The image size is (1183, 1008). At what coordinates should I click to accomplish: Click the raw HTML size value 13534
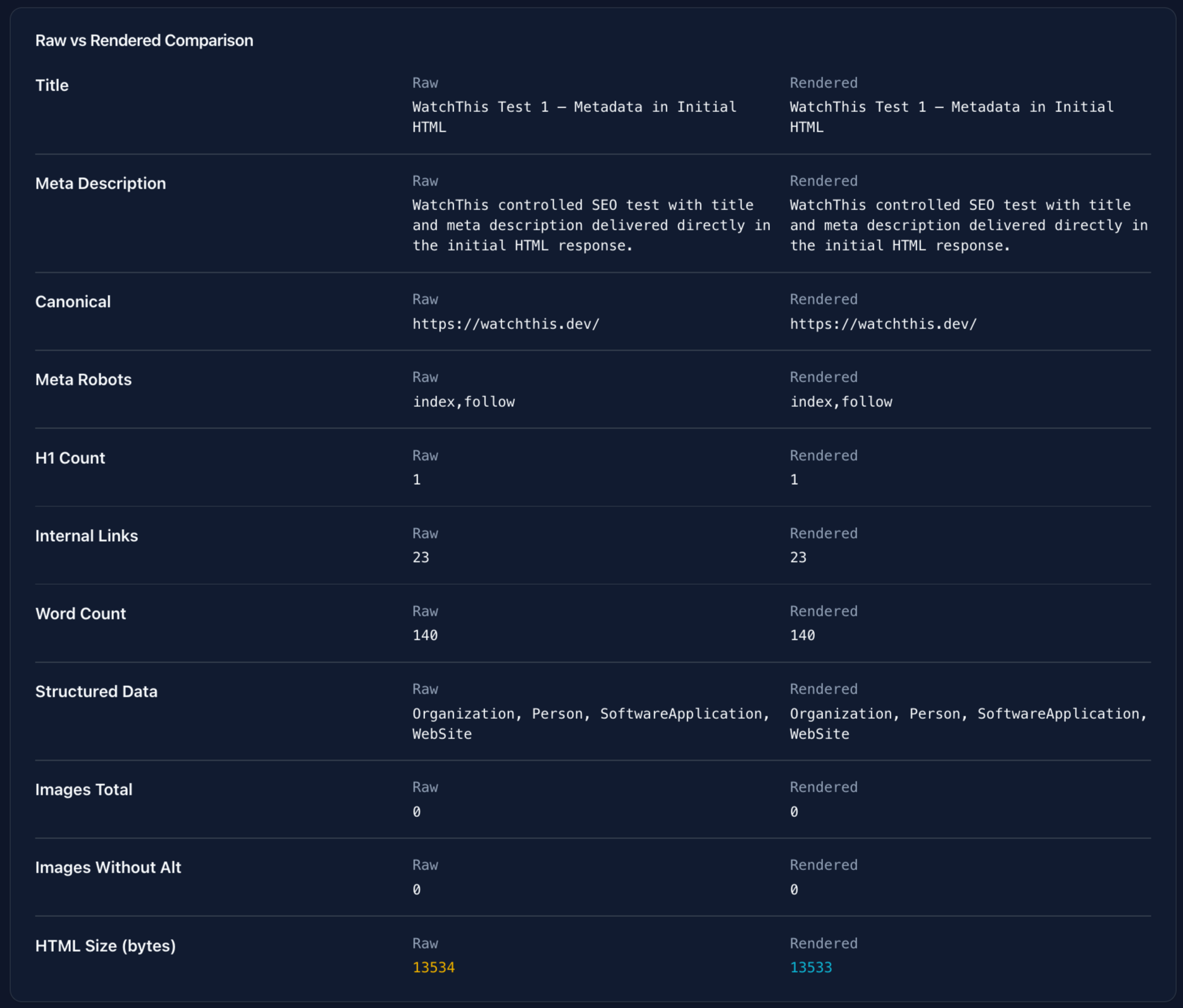pos(433,968)
